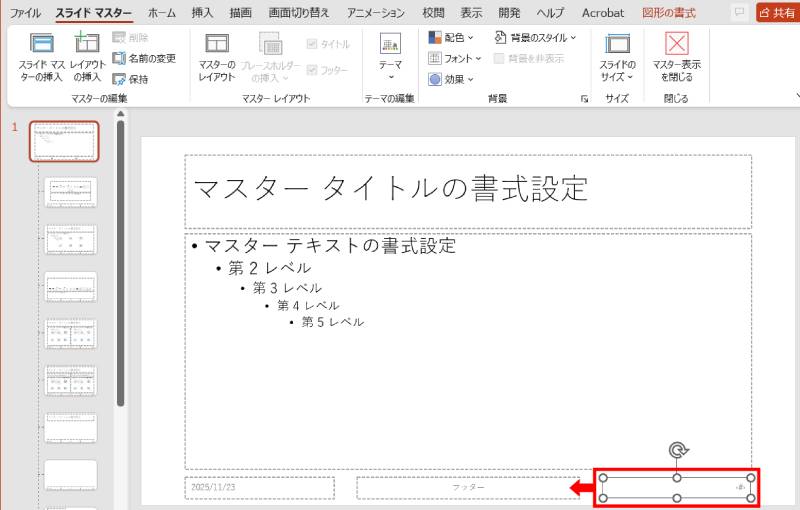
Task: Click the Delete (削除) button in ribbon
Action: (130, 37)
